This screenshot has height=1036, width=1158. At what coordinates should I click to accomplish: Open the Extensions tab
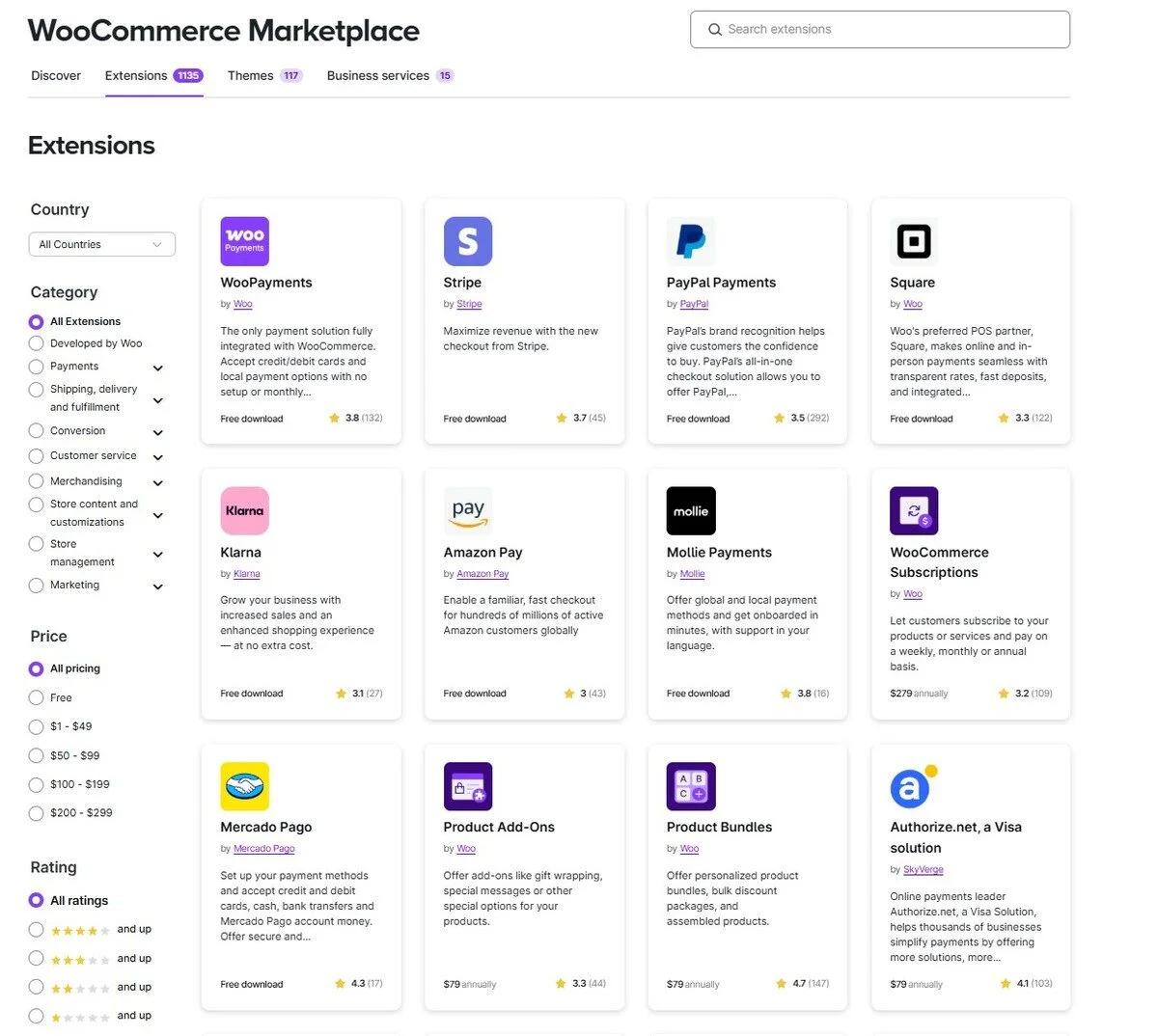pos(153,75)
